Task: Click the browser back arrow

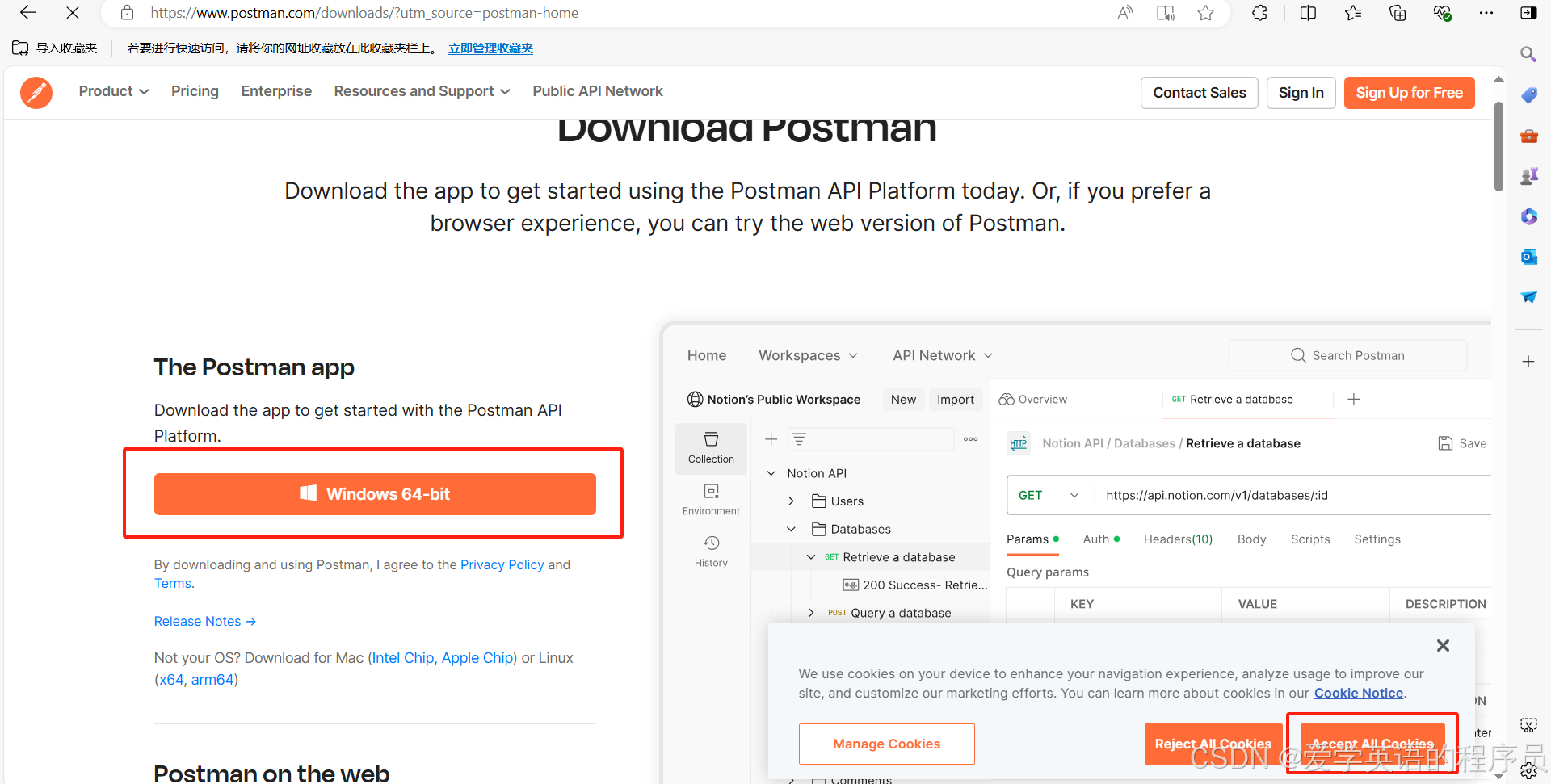Action: 28,13
